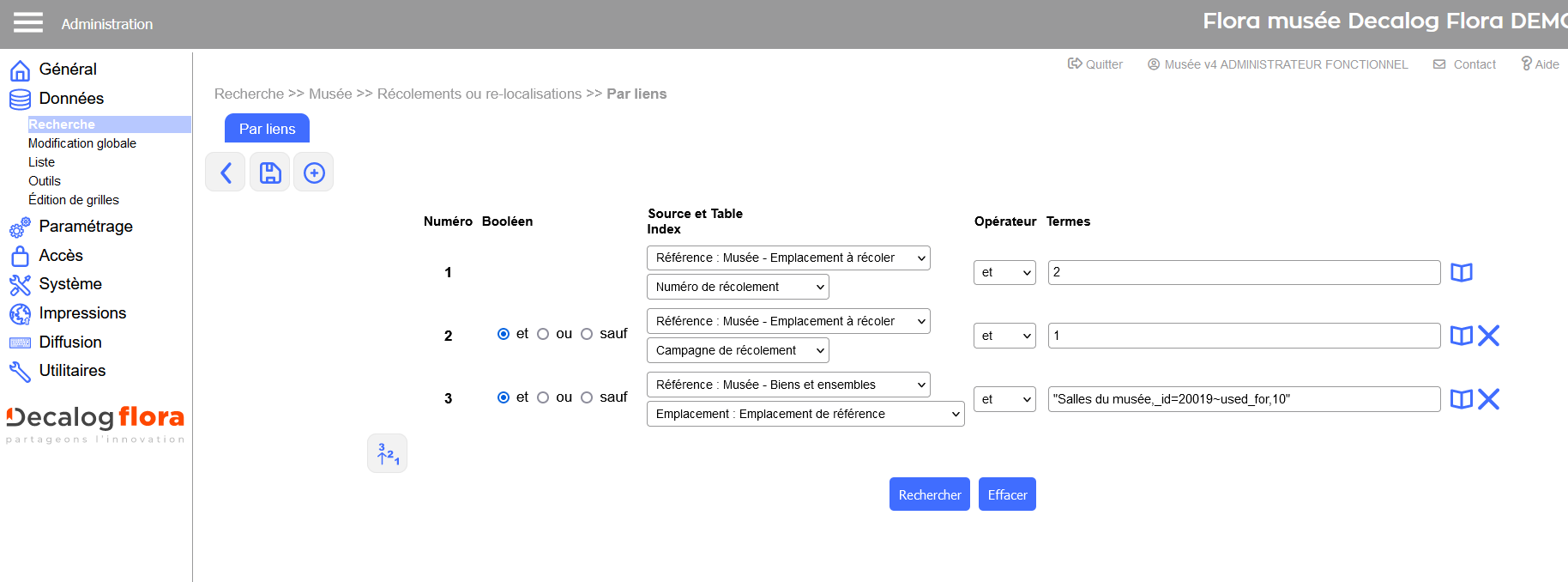Select 'ou' boolean for row 3
The image size is (1568, 582).
tap(543, 397)
